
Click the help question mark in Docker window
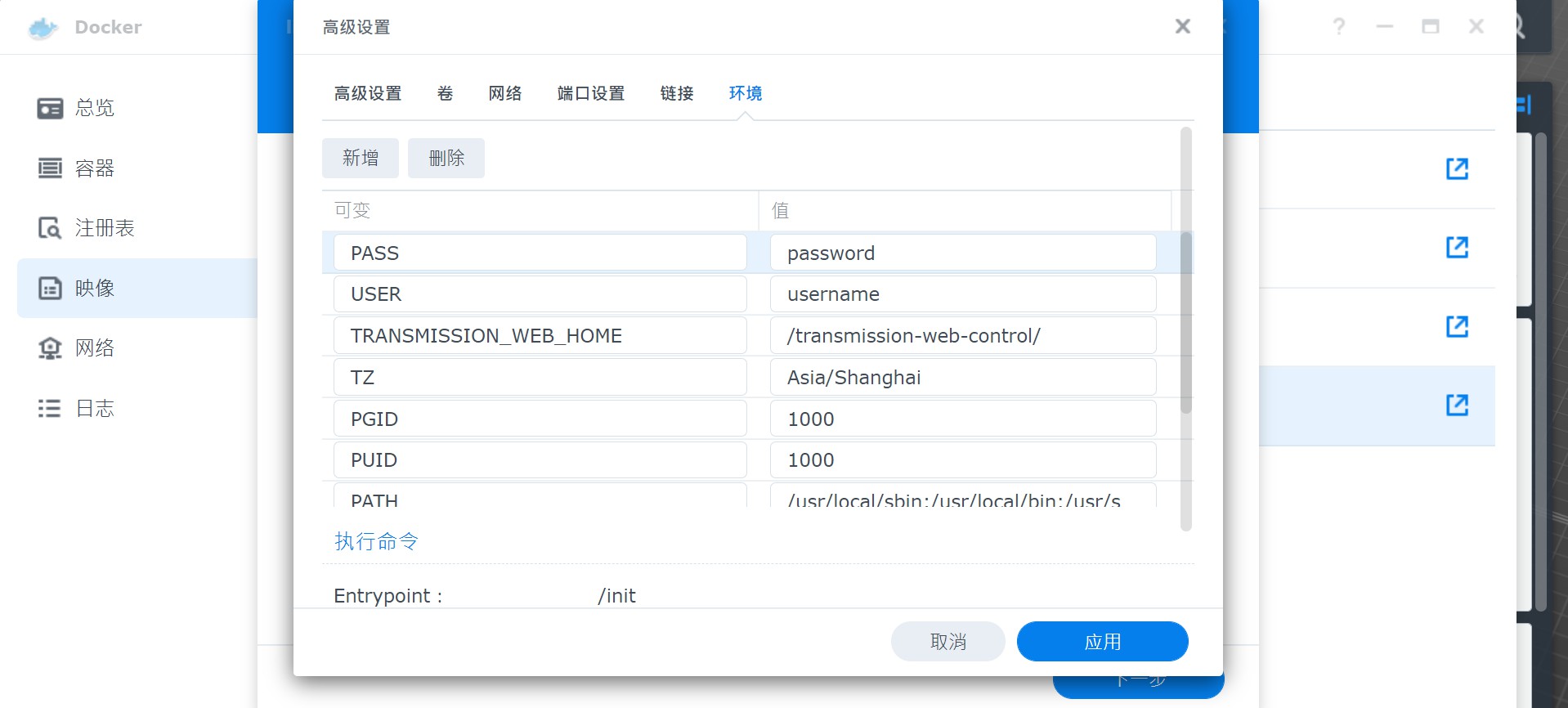(1339, 27)
